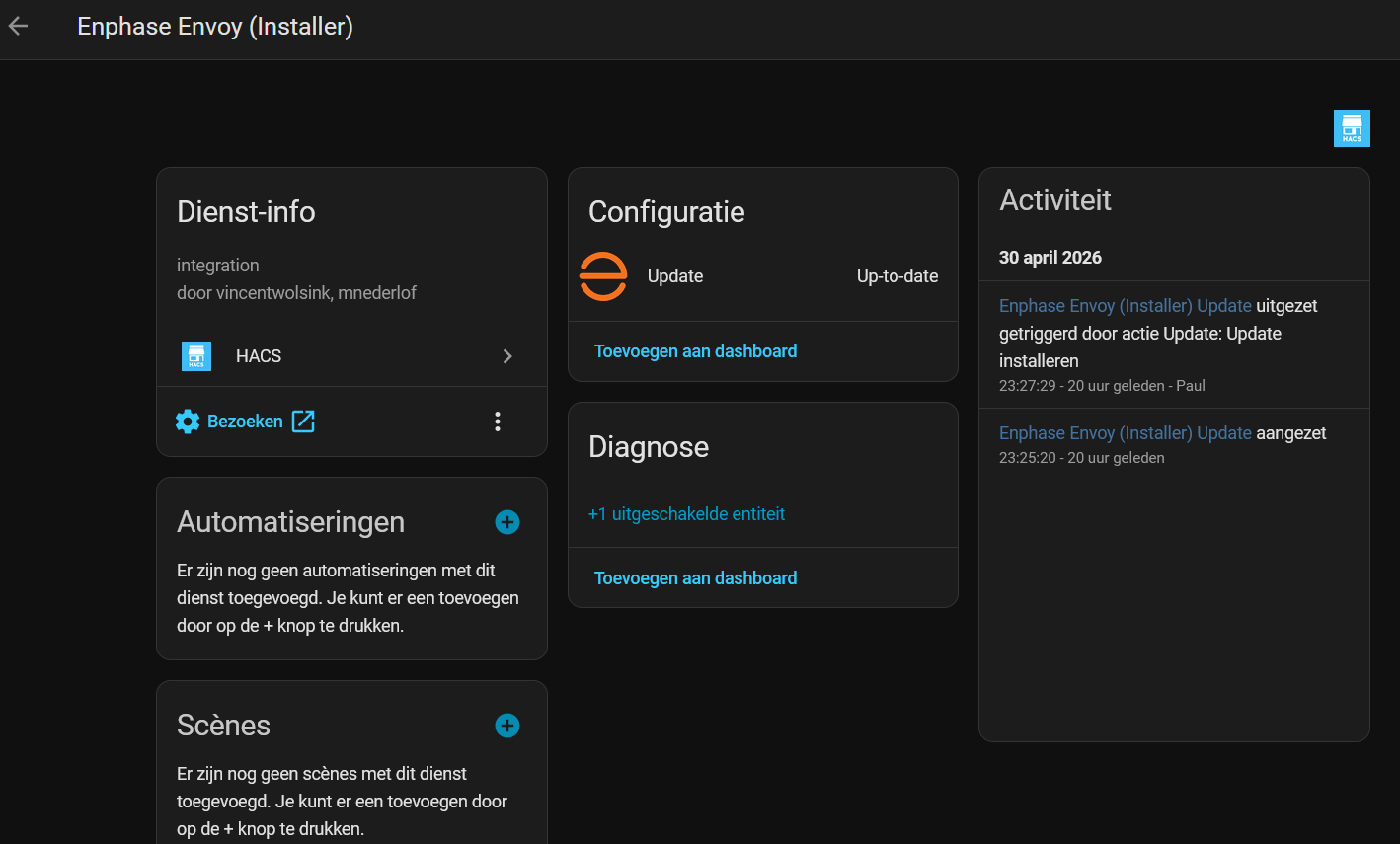Open the Enphase Envoy Update link in aangezet entry
The image size is (1400, 844).
[x=1126, y=433]
